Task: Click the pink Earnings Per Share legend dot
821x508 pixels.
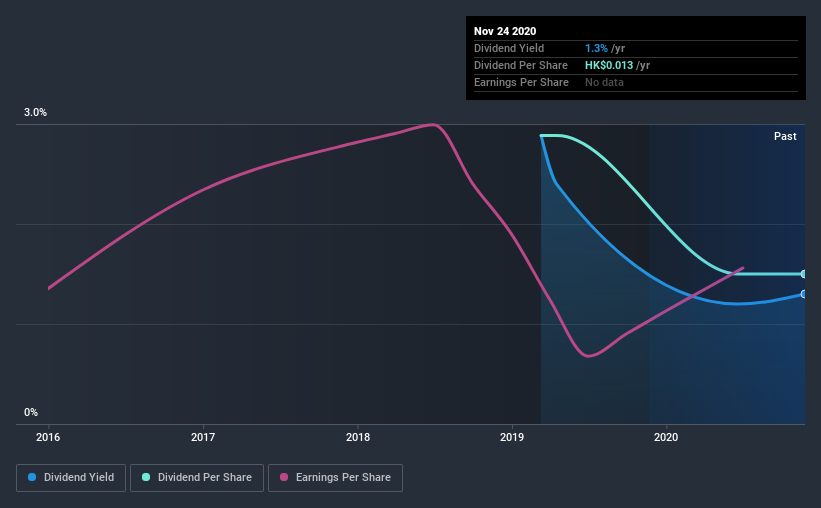Action: (284, 477)
